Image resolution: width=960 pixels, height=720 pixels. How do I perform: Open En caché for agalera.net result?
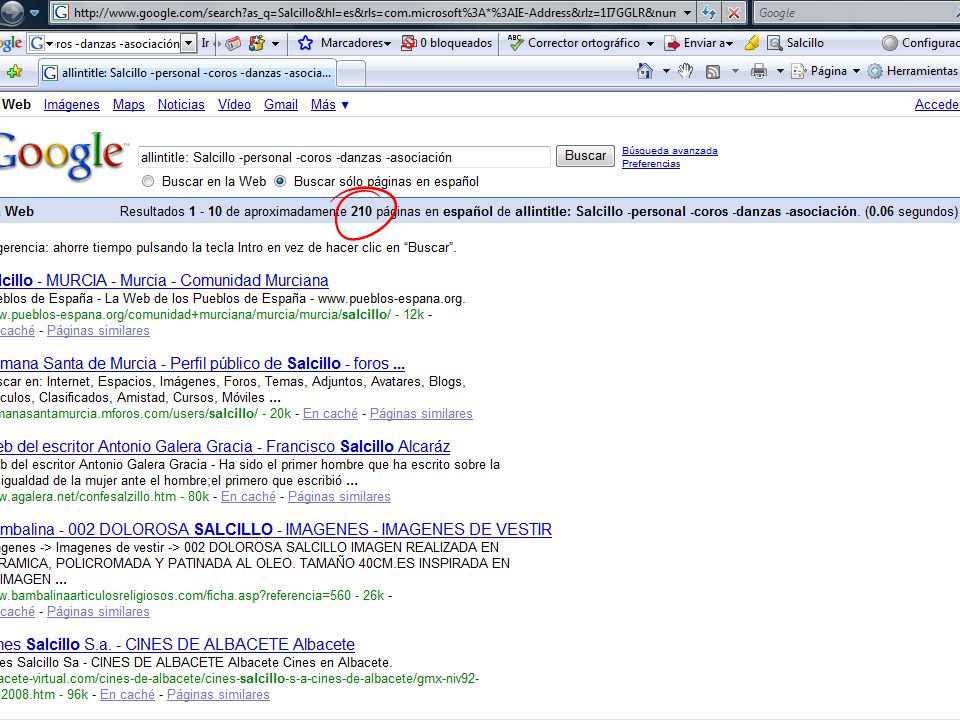point(249,497)
